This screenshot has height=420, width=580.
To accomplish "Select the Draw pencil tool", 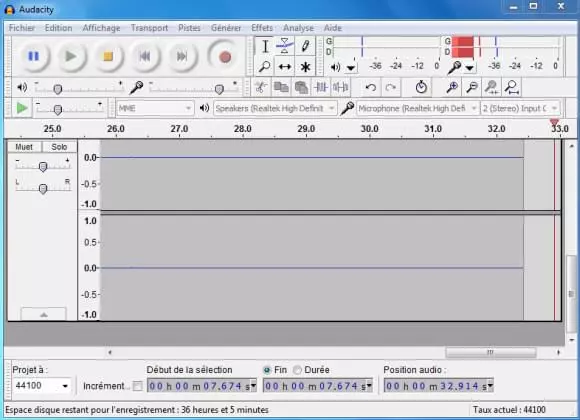I will point(305,46).
